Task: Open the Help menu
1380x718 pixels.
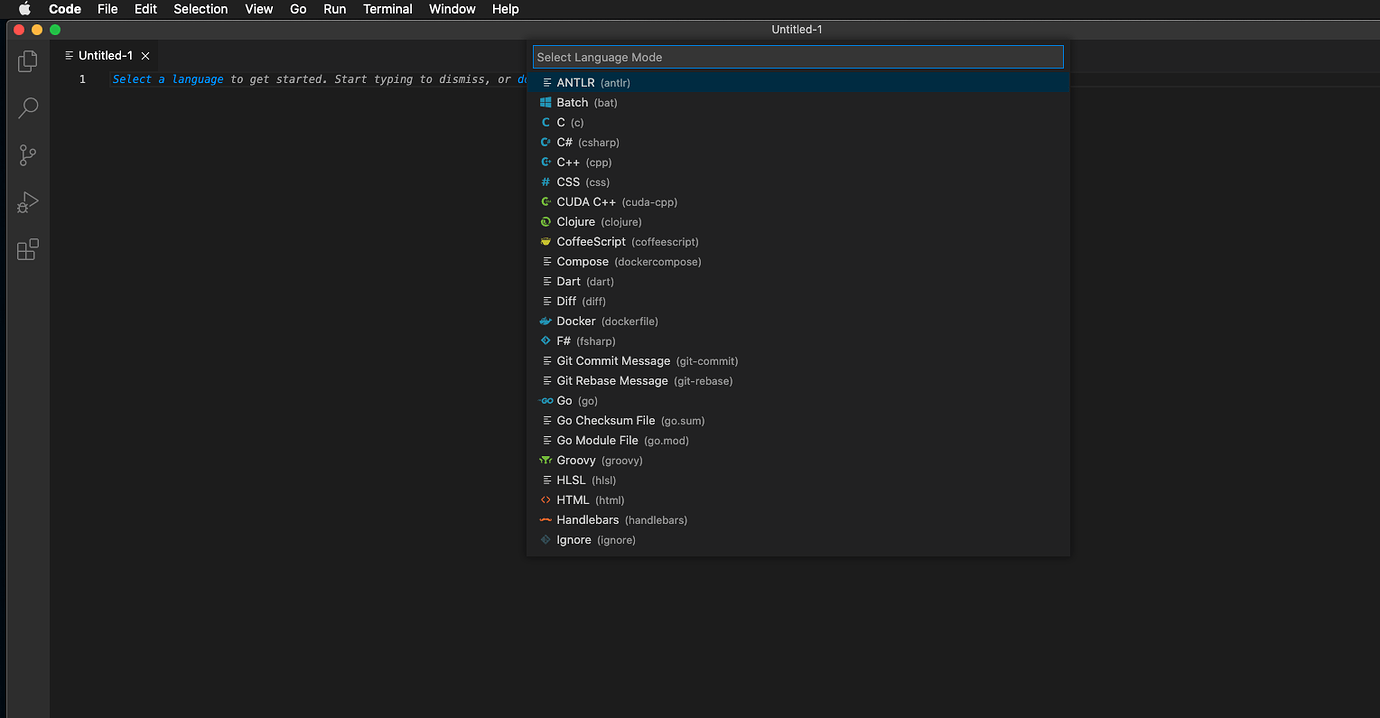Action: (x=505, y=9)
